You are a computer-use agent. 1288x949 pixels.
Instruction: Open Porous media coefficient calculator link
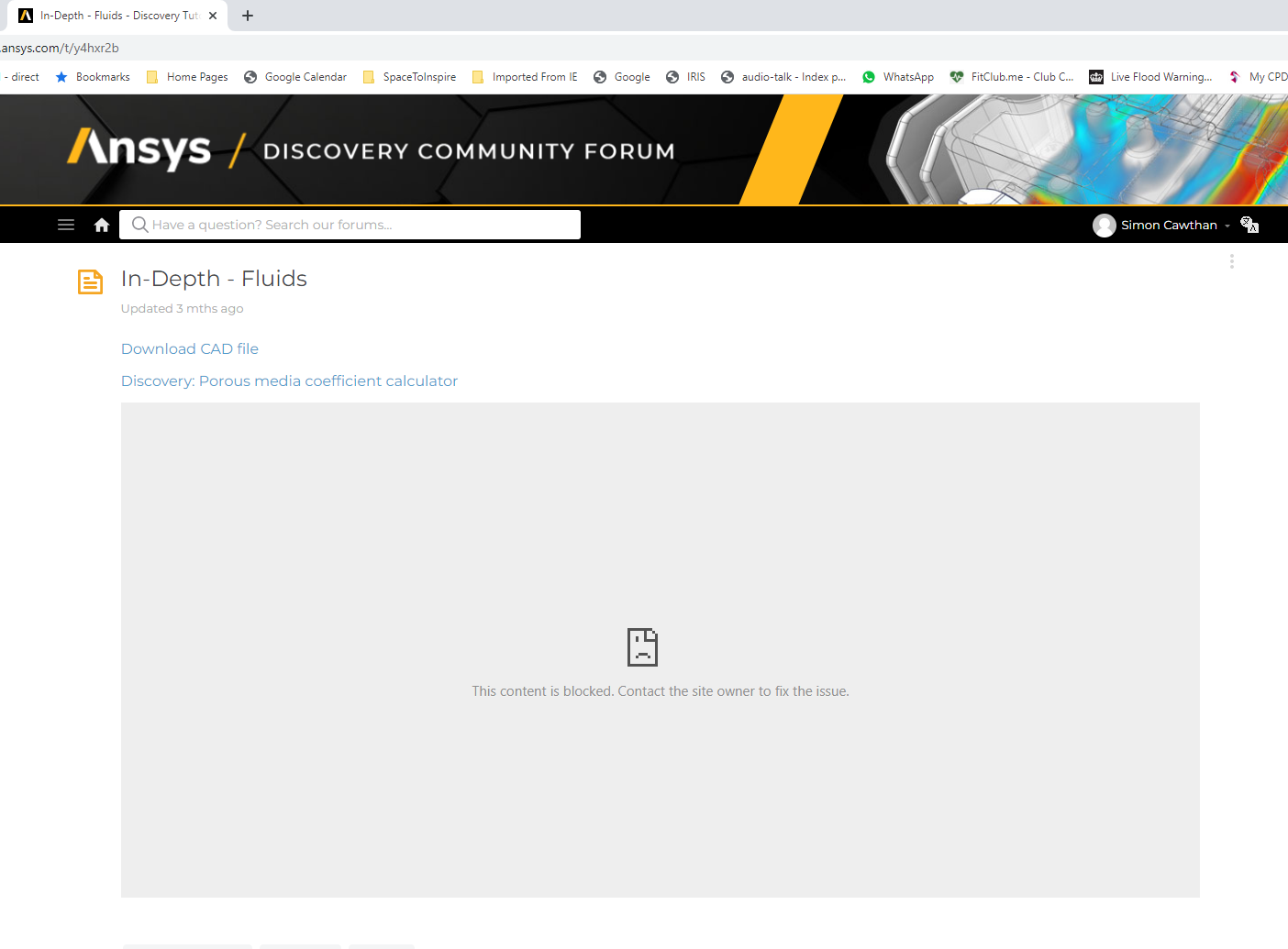289,381
